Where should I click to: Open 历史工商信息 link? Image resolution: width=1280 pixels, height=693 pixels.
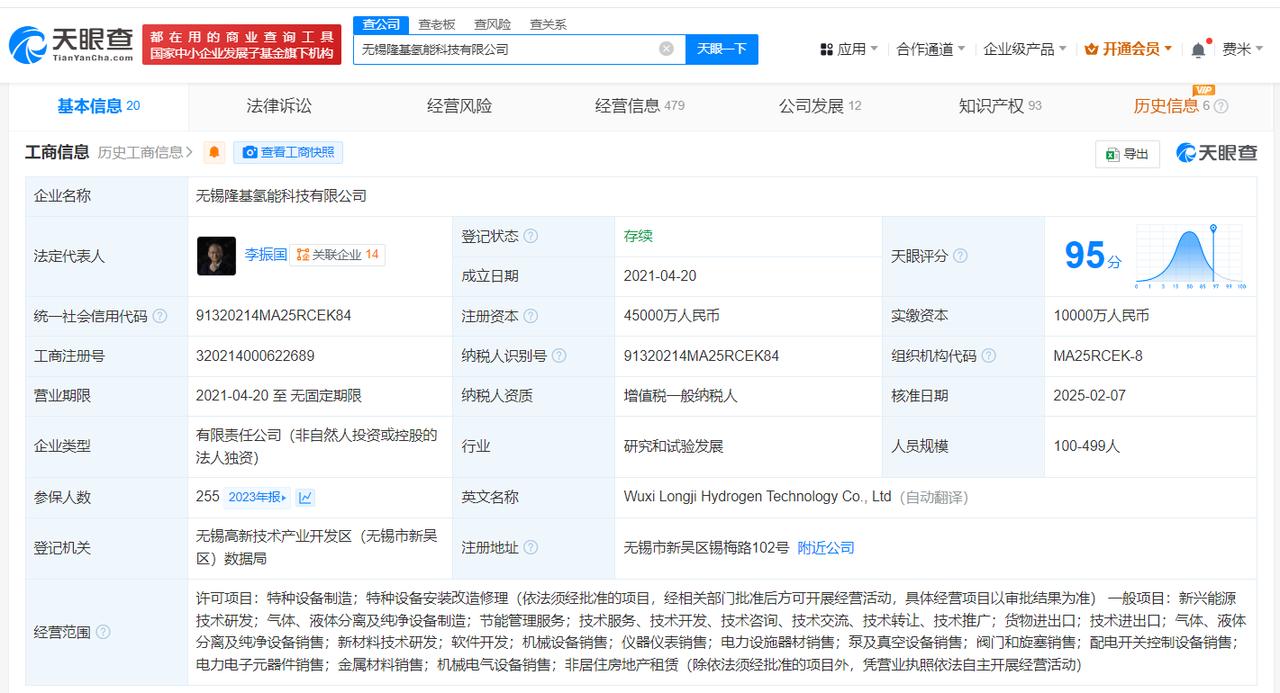coord(145,152)
